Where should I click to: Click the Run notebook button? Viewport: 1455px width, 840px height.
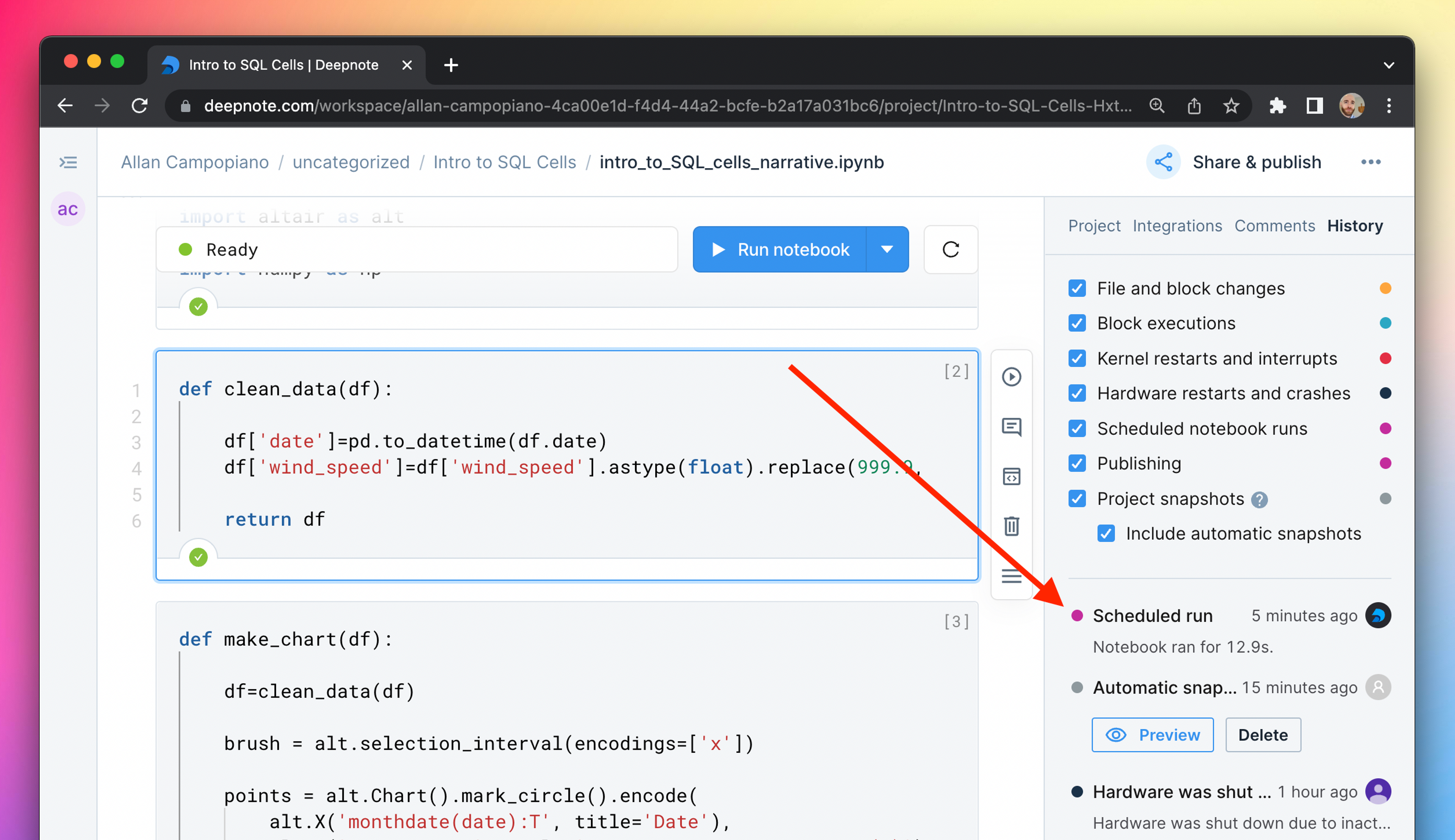click(780, 249)
